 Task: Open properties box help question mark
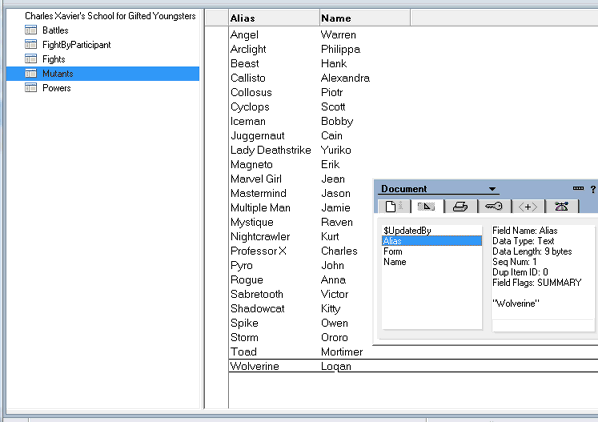click(593, 189)
